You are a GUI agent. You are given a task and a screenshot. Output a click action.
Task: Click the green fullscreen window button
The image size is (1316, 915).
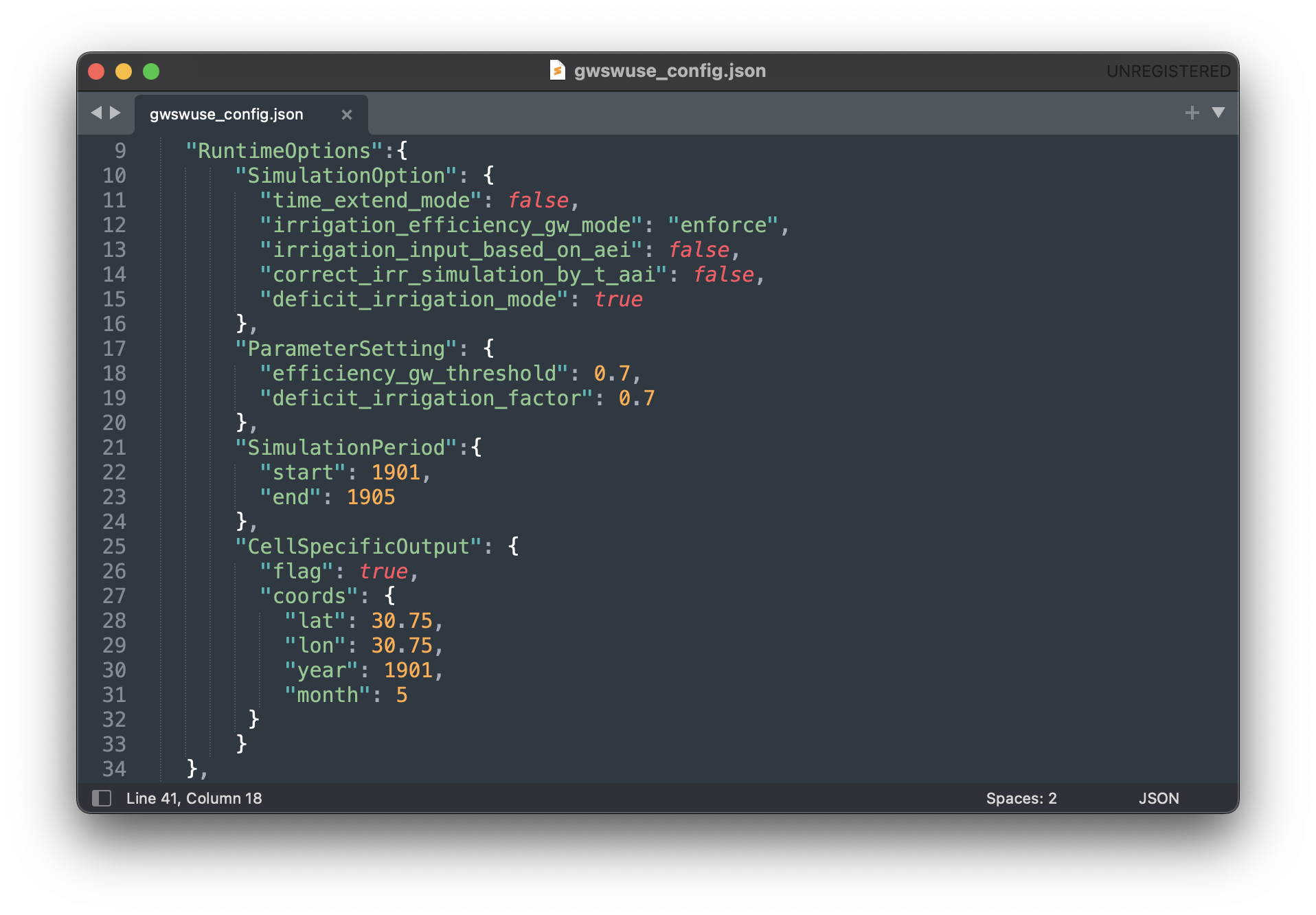[151, 71]
